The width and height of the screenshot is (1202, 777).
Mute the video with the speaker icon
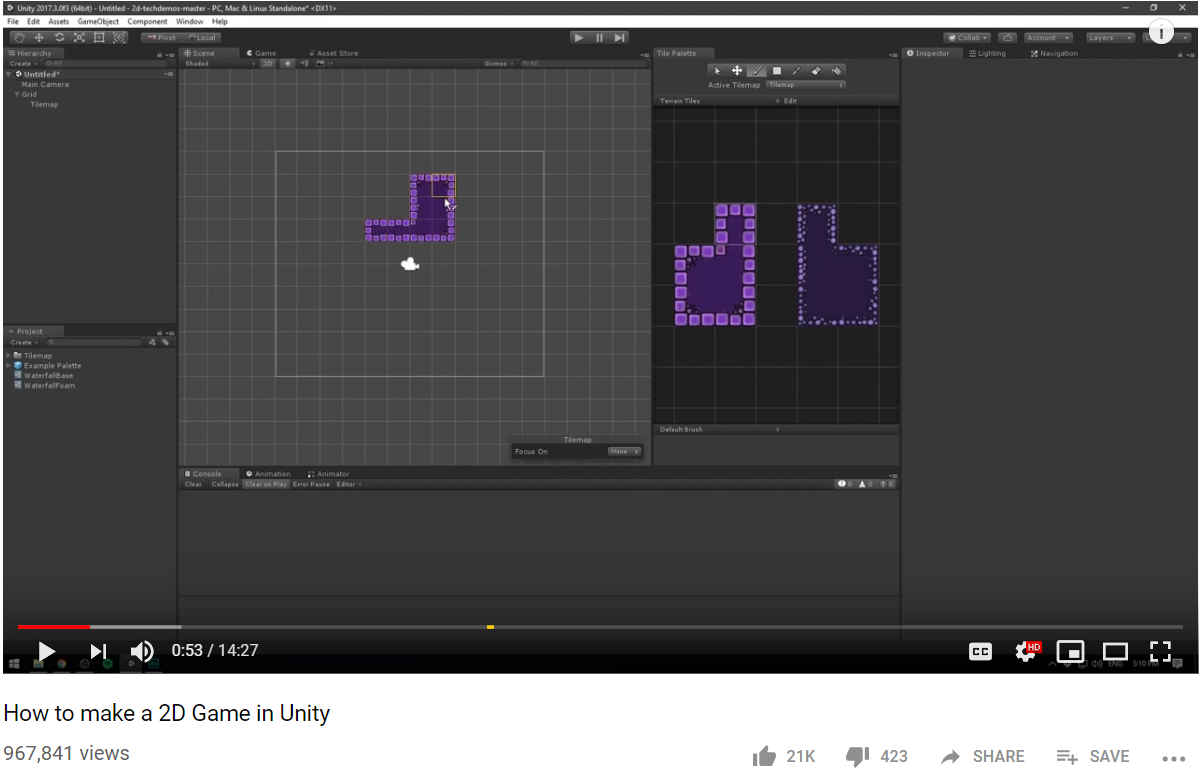(x=142, y=651)
